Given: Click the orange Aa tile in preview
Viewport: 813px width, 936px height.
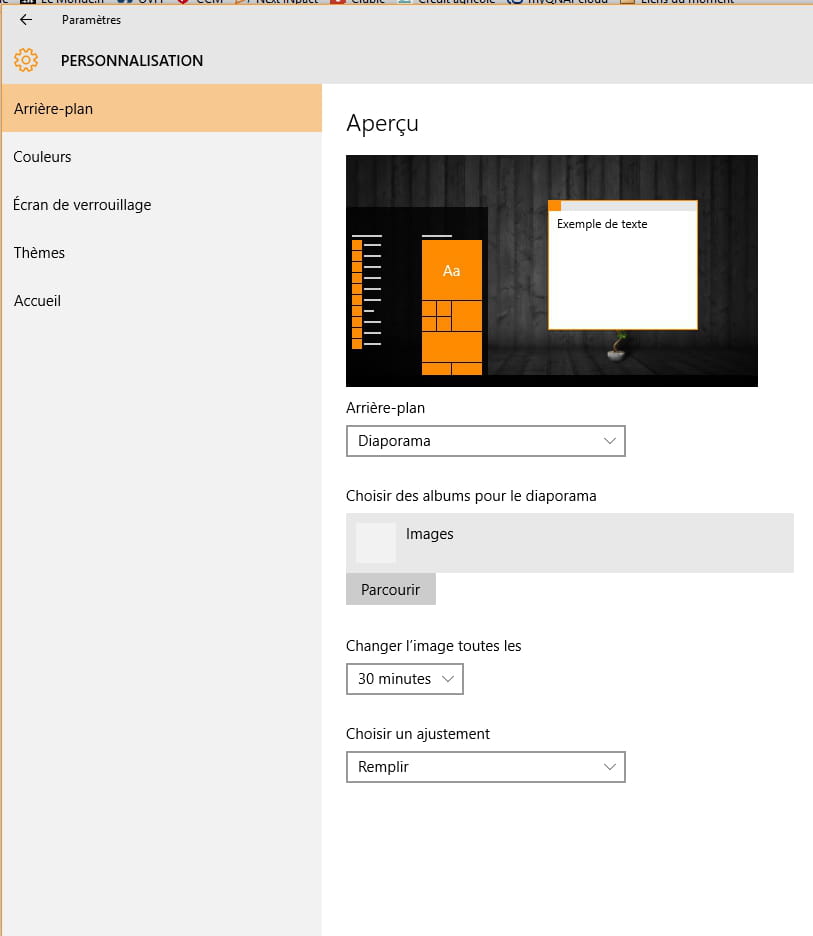Looking at the screenshot, I should point(451,270).
